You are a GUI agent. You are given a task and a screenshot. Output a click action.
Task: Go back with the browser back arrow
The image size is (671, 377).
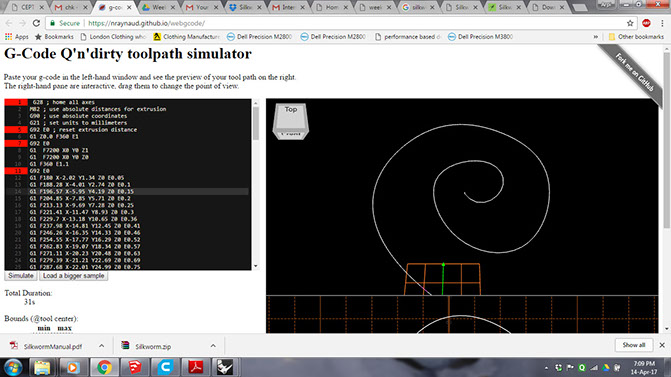click(x=9, y=23)
